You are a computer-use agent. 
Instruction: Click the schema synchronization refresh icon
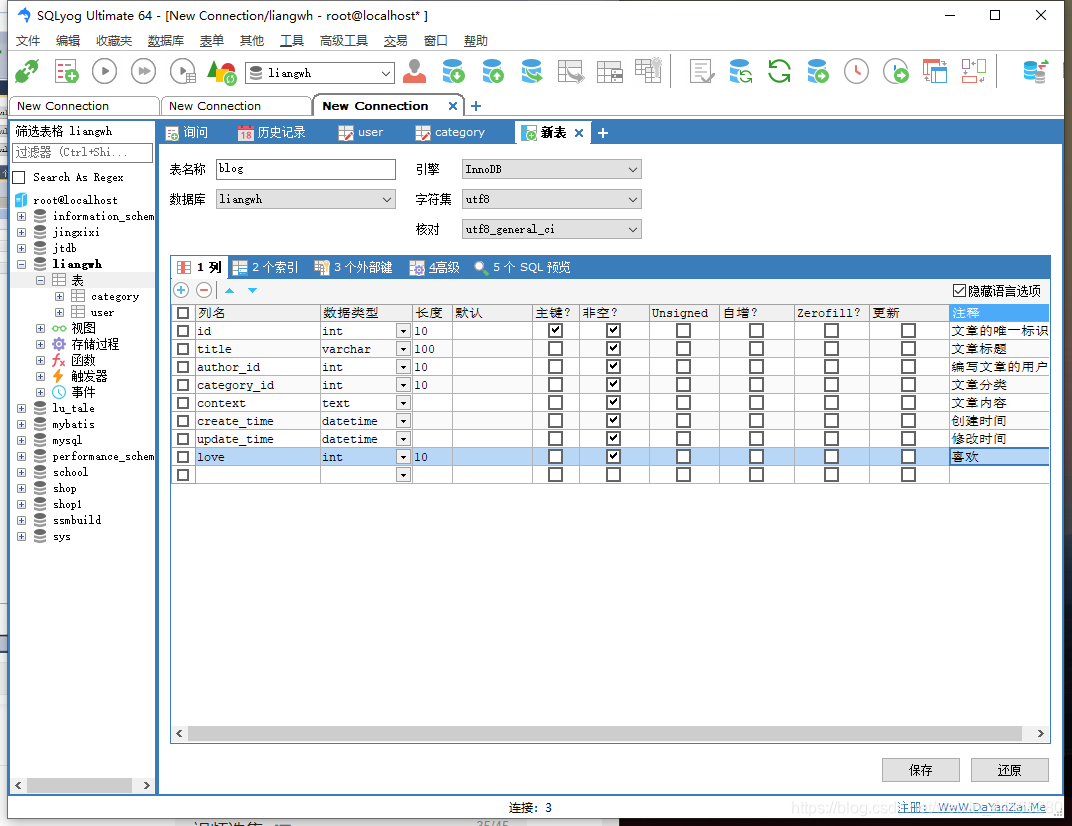coord(779,71)
